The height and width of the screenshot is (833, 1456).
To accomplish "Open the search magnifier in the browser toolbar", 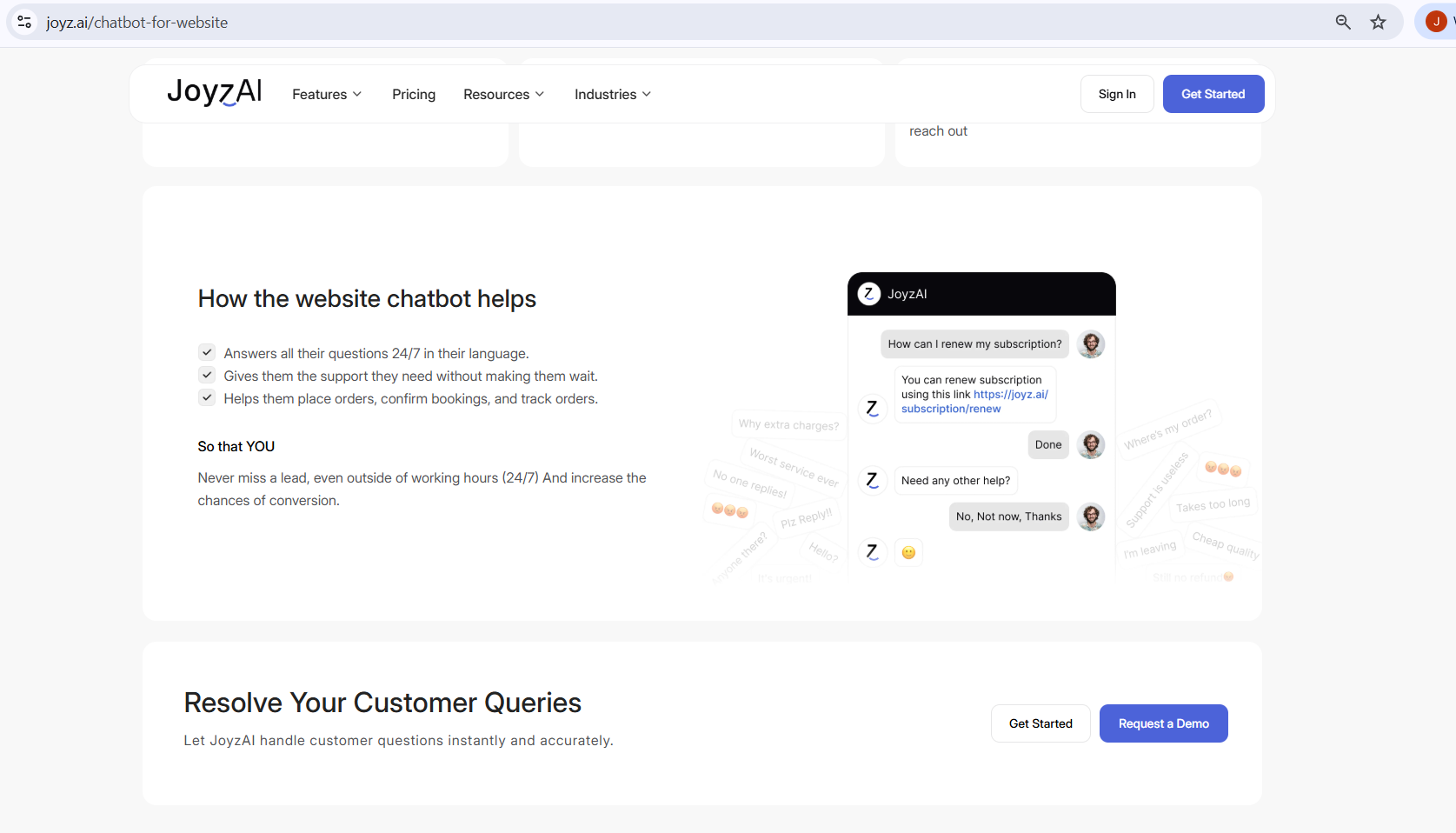I will coord(1342,22).
